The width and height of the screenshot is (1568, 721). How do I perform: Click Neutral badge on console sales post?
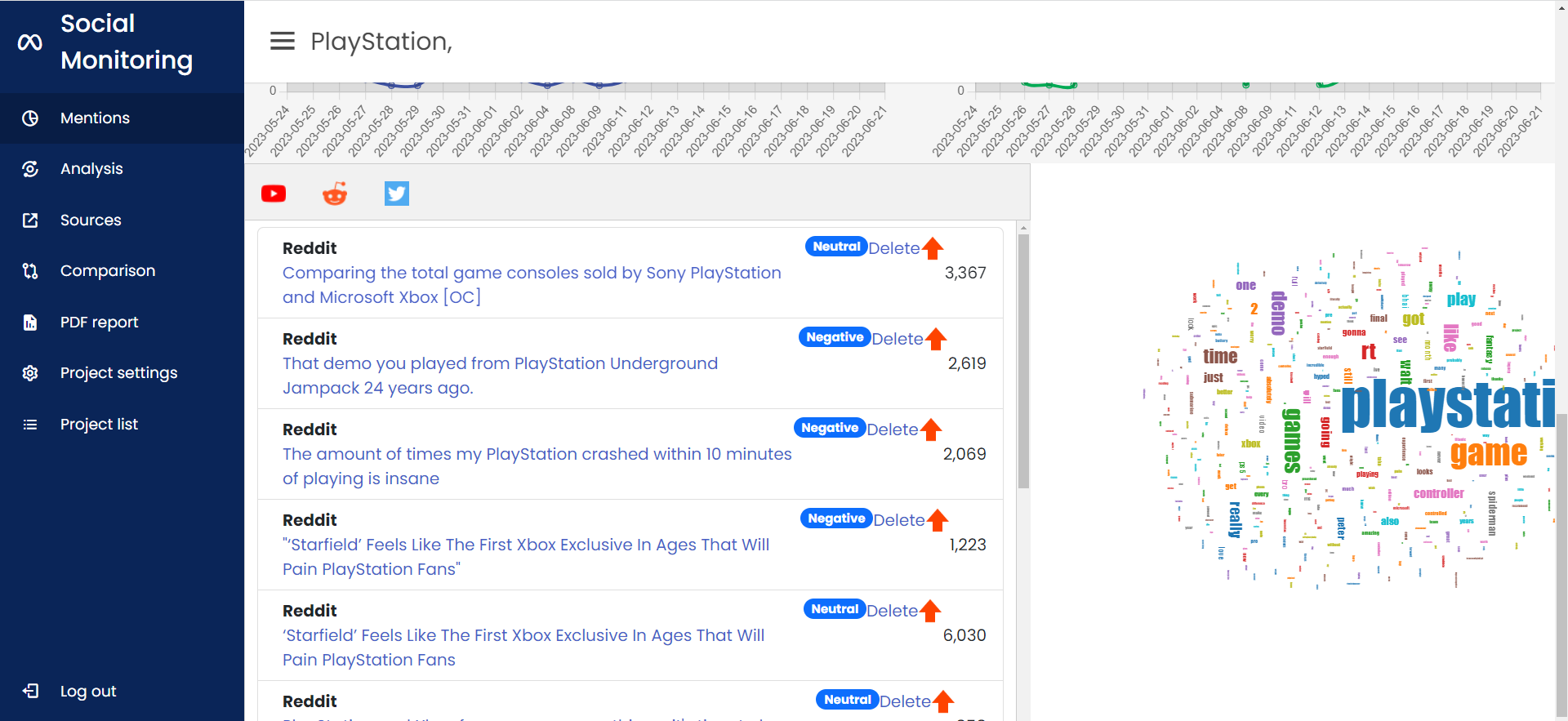pyautogui.click(x=836, y=247)
